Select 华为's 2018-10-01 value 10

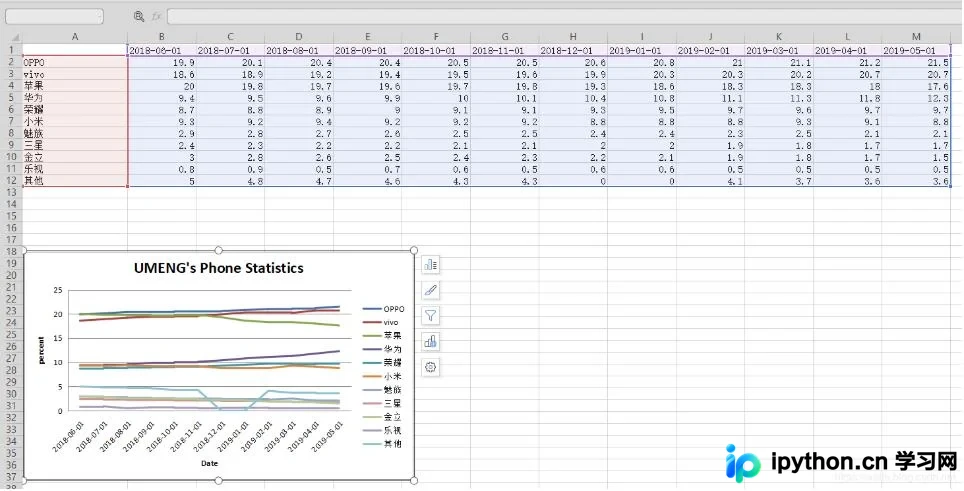(437, 98)
